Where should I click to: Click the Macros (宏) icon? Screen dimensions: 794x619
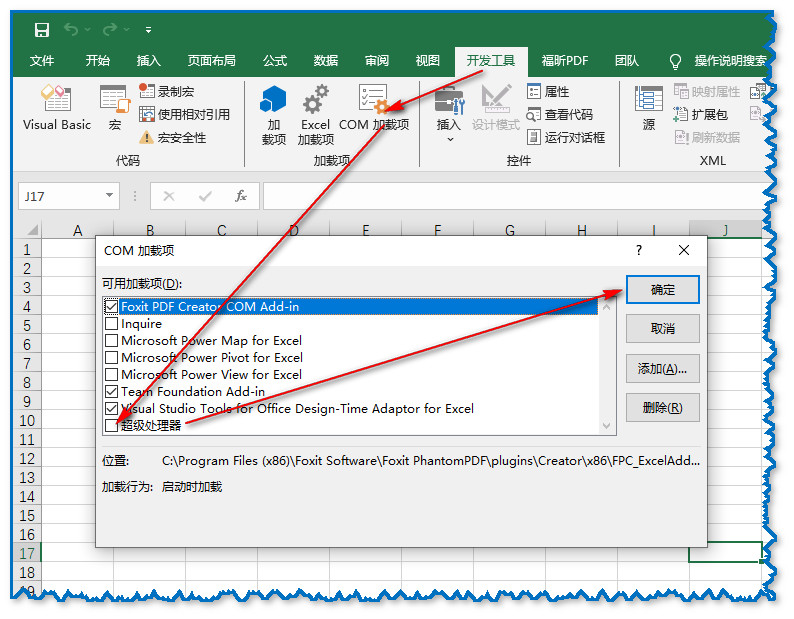(x=115, y=108)
